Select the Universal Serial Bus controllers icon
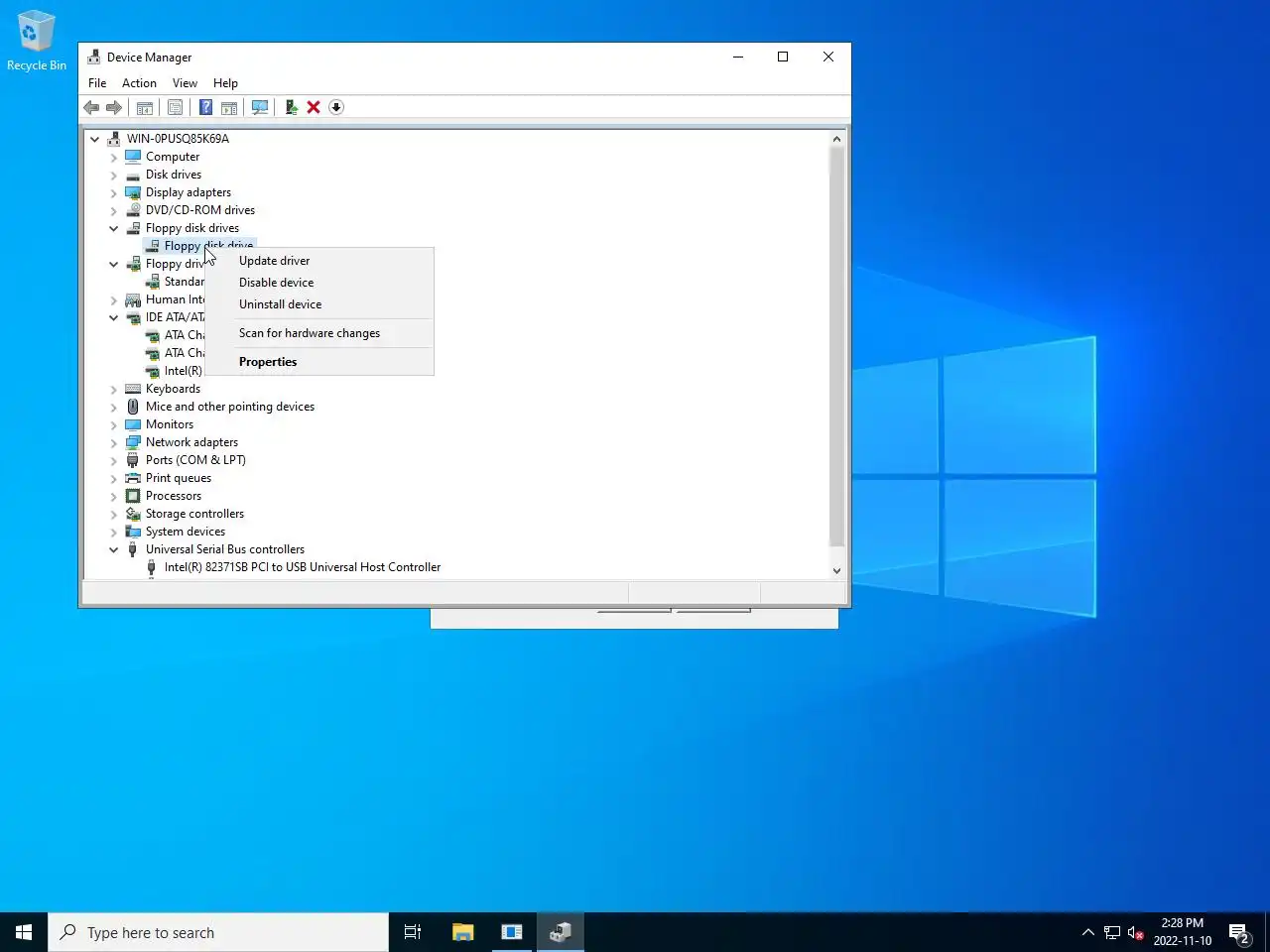 133,549
